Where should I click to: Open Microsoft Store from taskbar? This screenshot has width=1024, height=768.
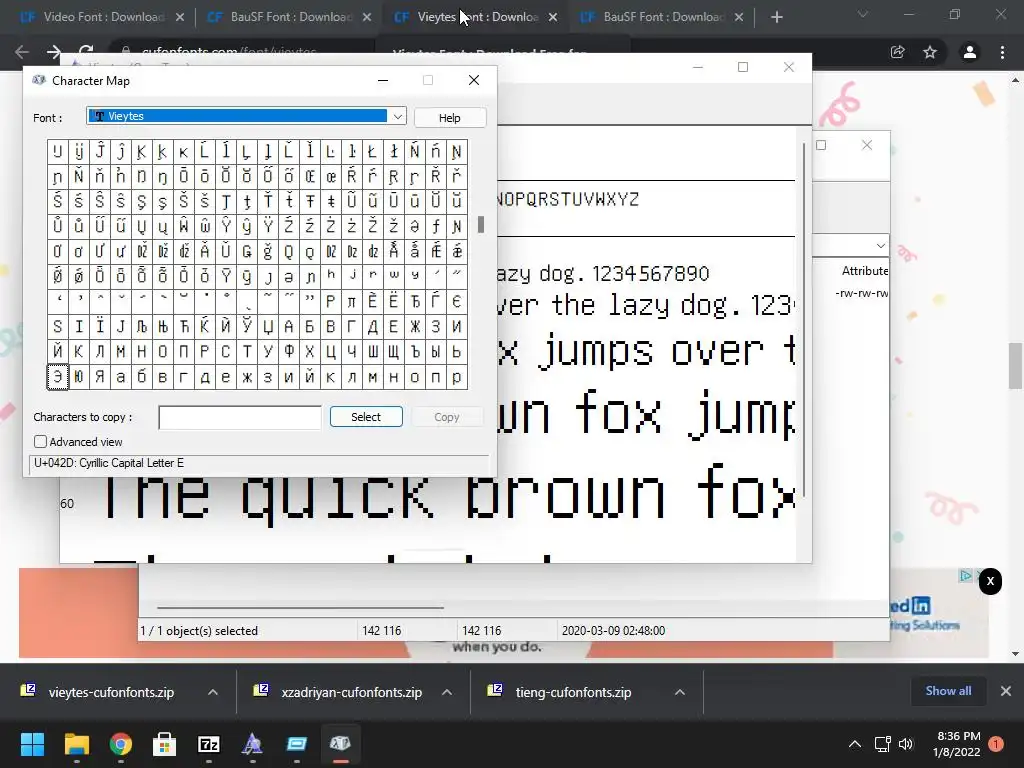pos(165,744)
